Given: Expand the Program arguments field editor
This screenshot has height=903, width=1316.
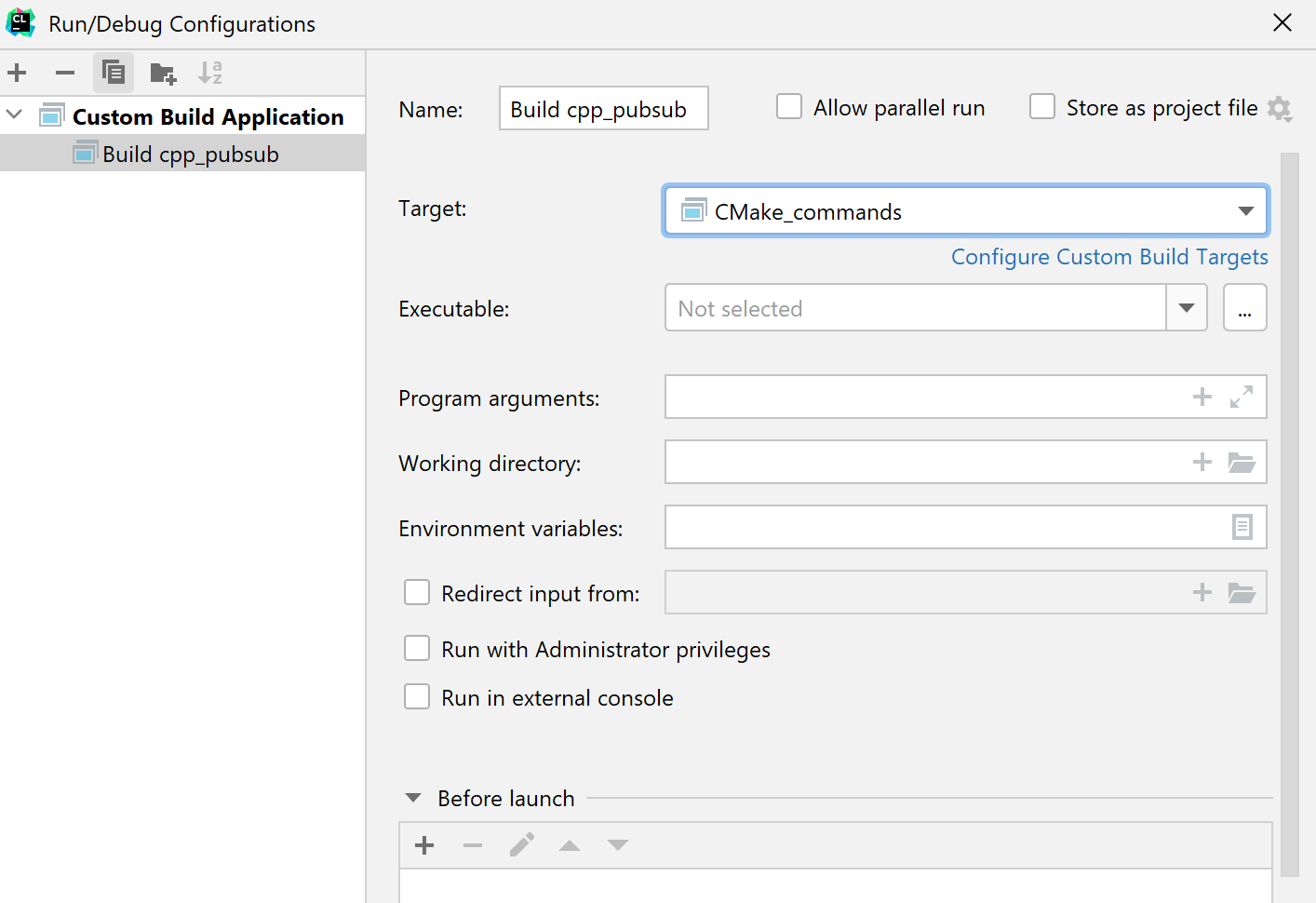Looking at the screenshot, I should pos(1242,397).
